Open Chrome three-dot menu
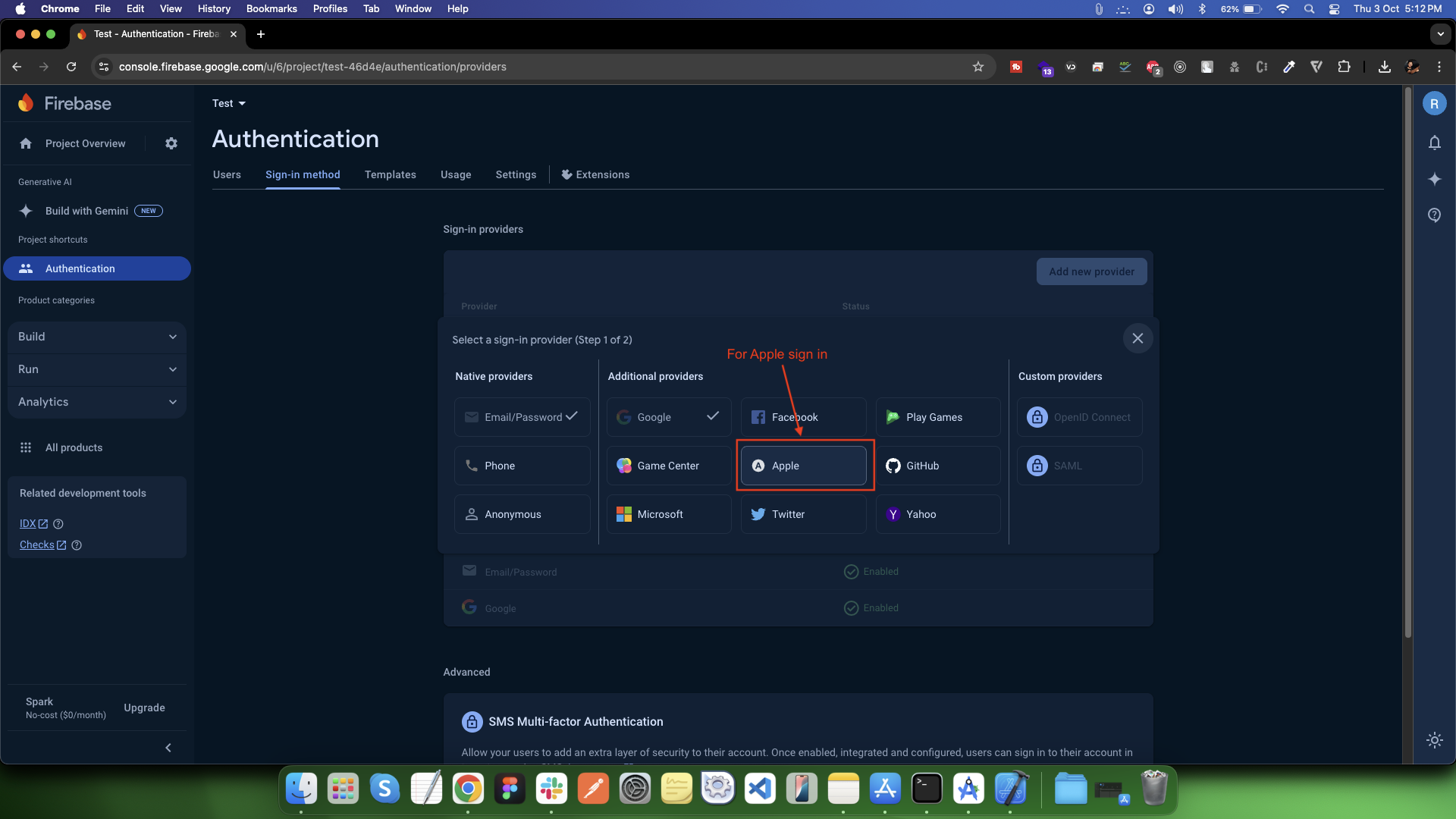This screenshot has height=819, width=1456. coord(1439,67)
